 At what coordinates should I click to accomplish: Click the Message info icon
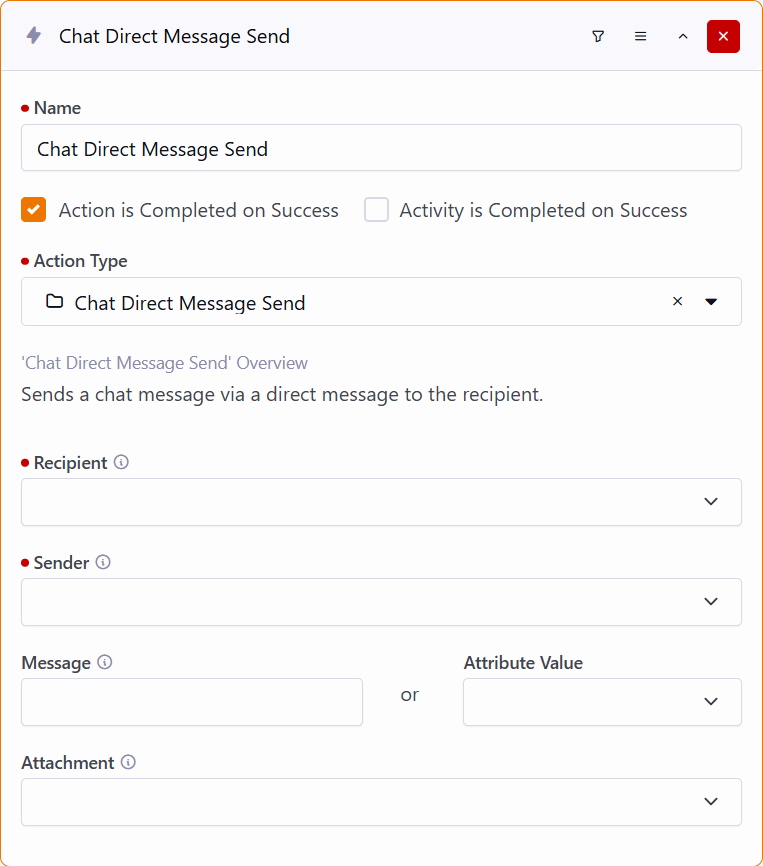point(105,662)
